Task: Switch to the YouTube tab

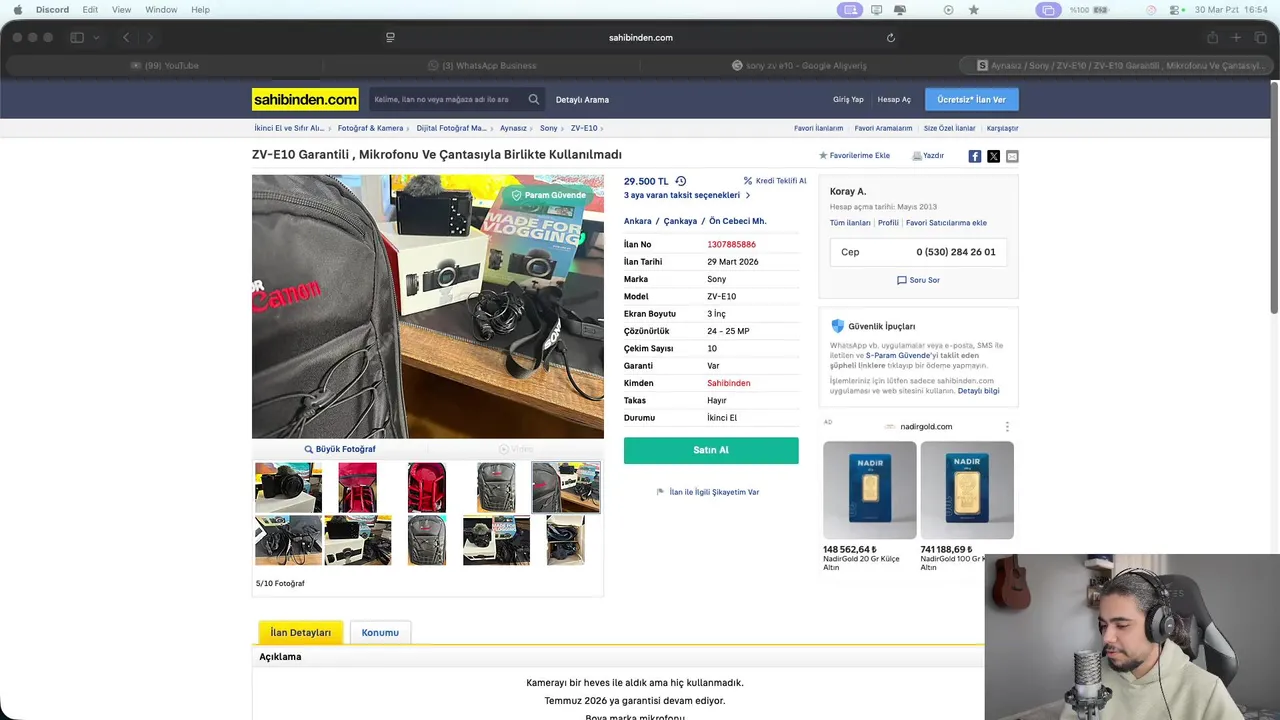Action: coord(164,66)
